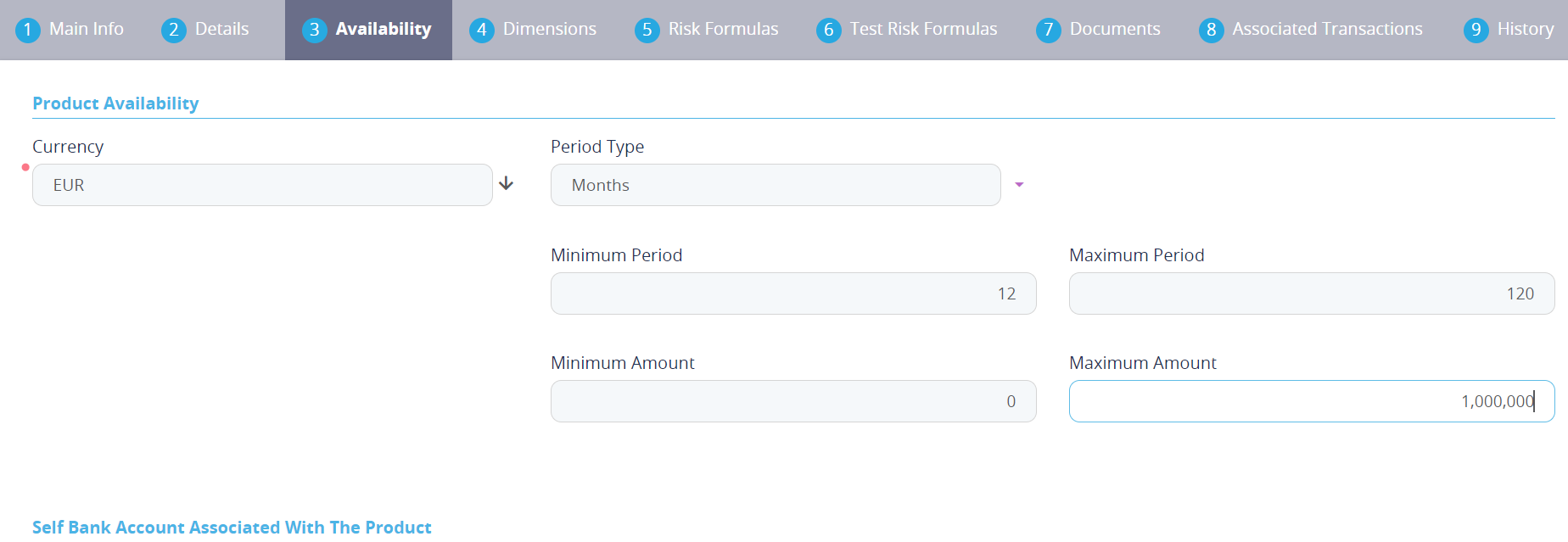This screenshot has width=1568, height=542.
Task: Open the Associated Transactions tab
Action: pos(1327,30)
